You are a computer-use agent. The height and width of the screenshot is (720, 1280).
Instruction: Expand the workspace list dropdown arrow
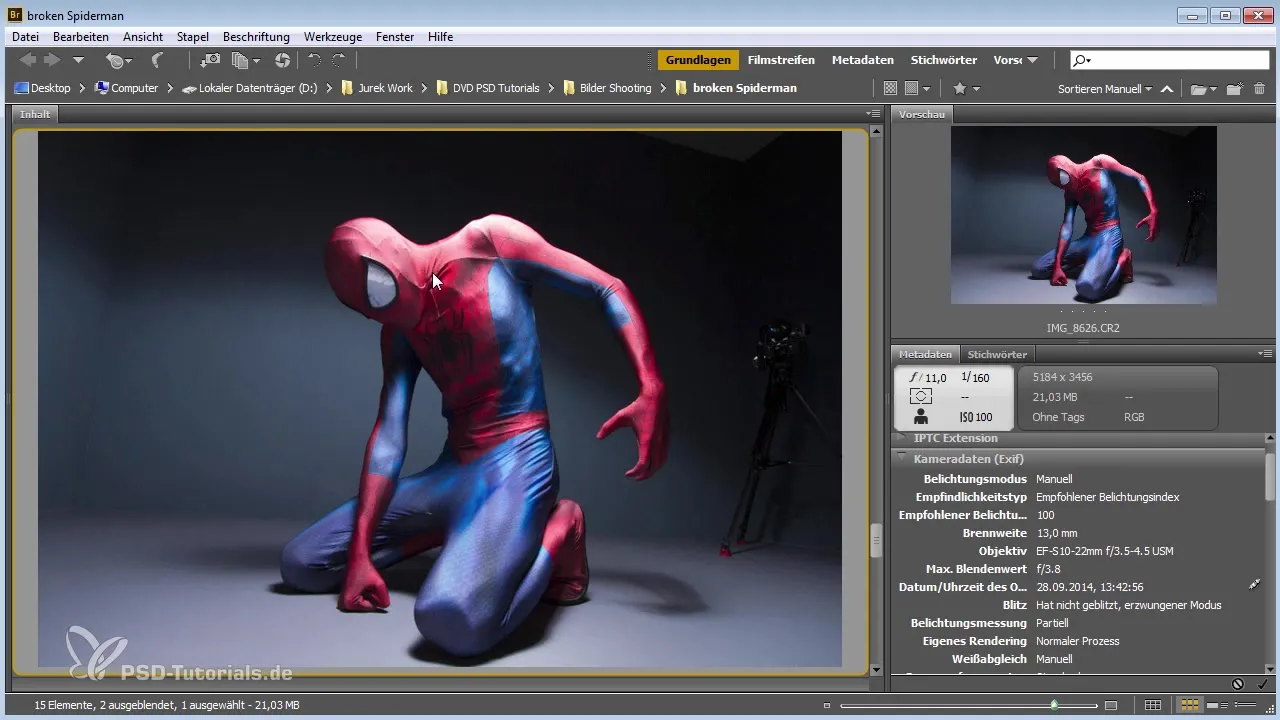tap(1032, 60)
